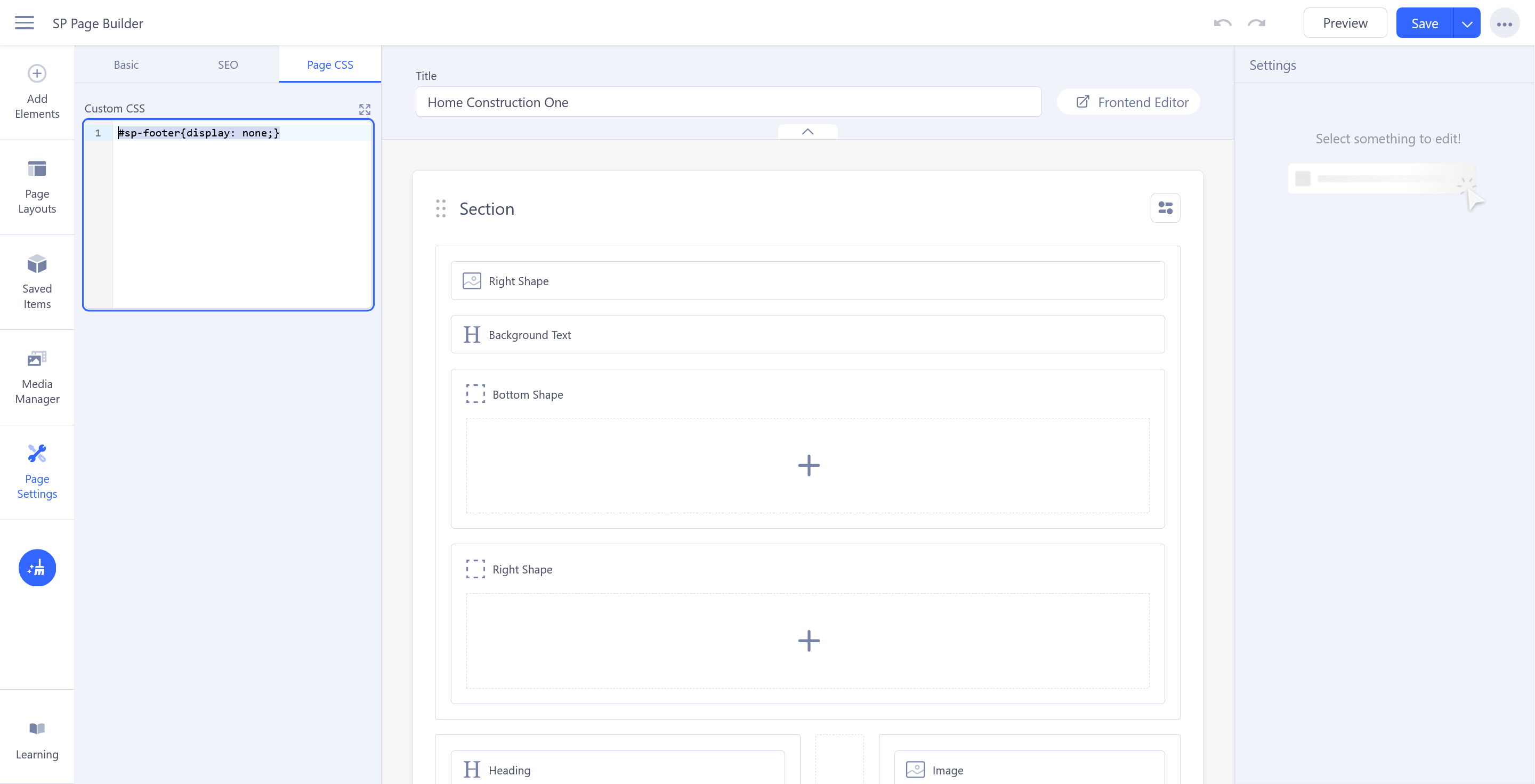
Task: Collapse title bar with chevron up
Action: coord(807,132)
